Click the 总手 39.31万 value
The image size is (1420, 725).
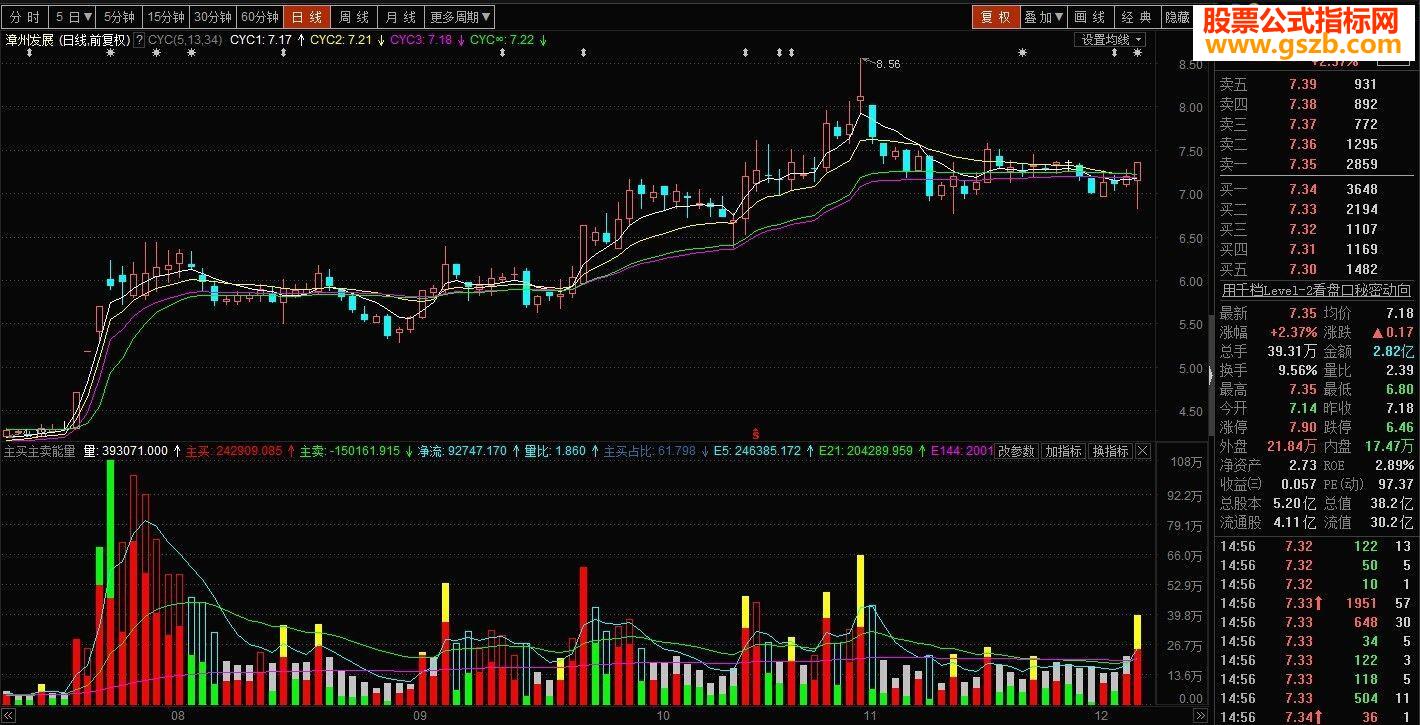(1293, 351)
